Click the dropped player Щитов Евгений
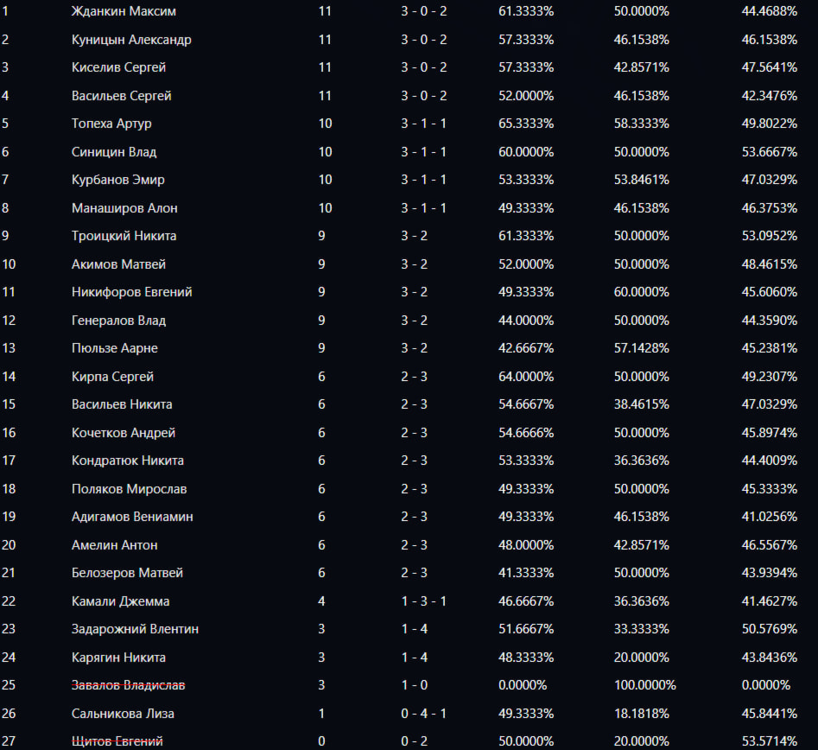The width and height of the screenshot is (818, 750). tap(117, 741)
